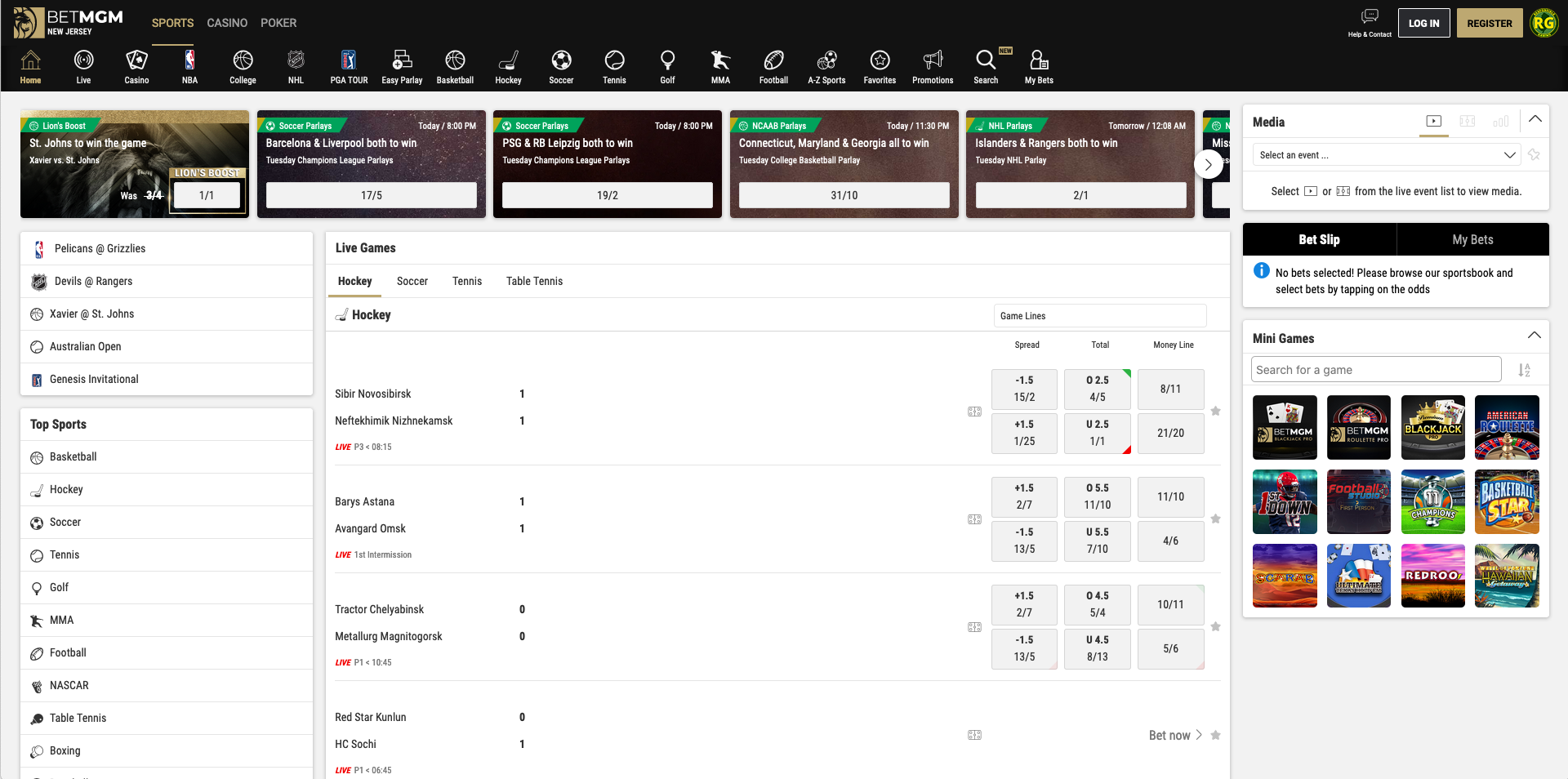Open Boxing in Top Sports list

167,750
